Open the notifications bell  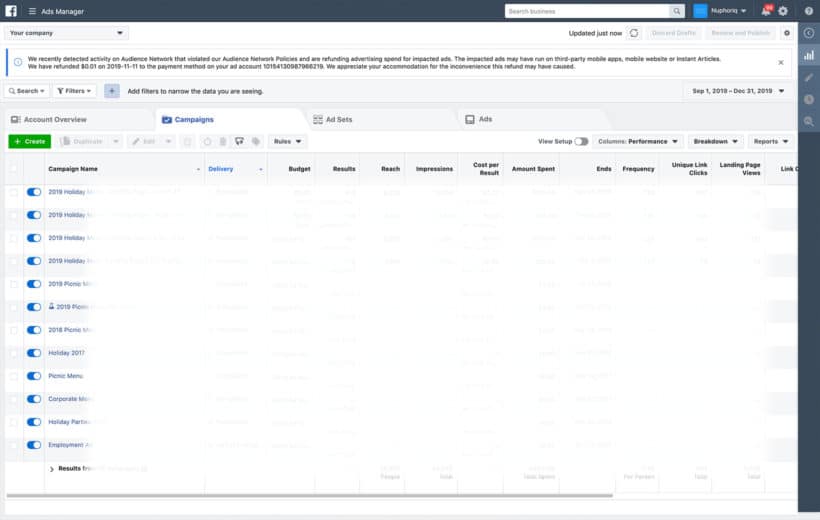766,11
